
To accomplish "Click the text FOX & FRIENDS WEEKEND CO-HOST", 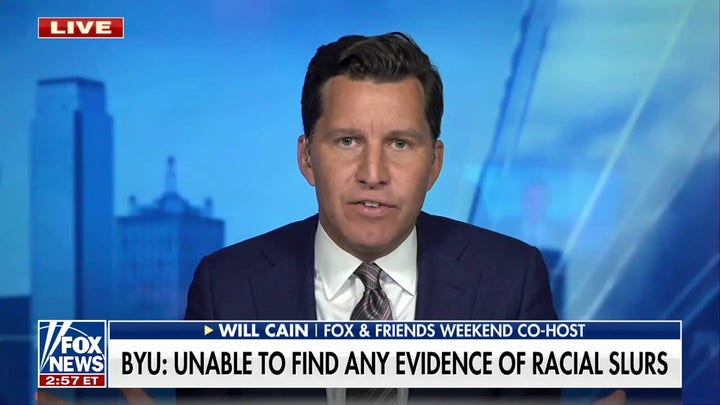I will point(455,331).
